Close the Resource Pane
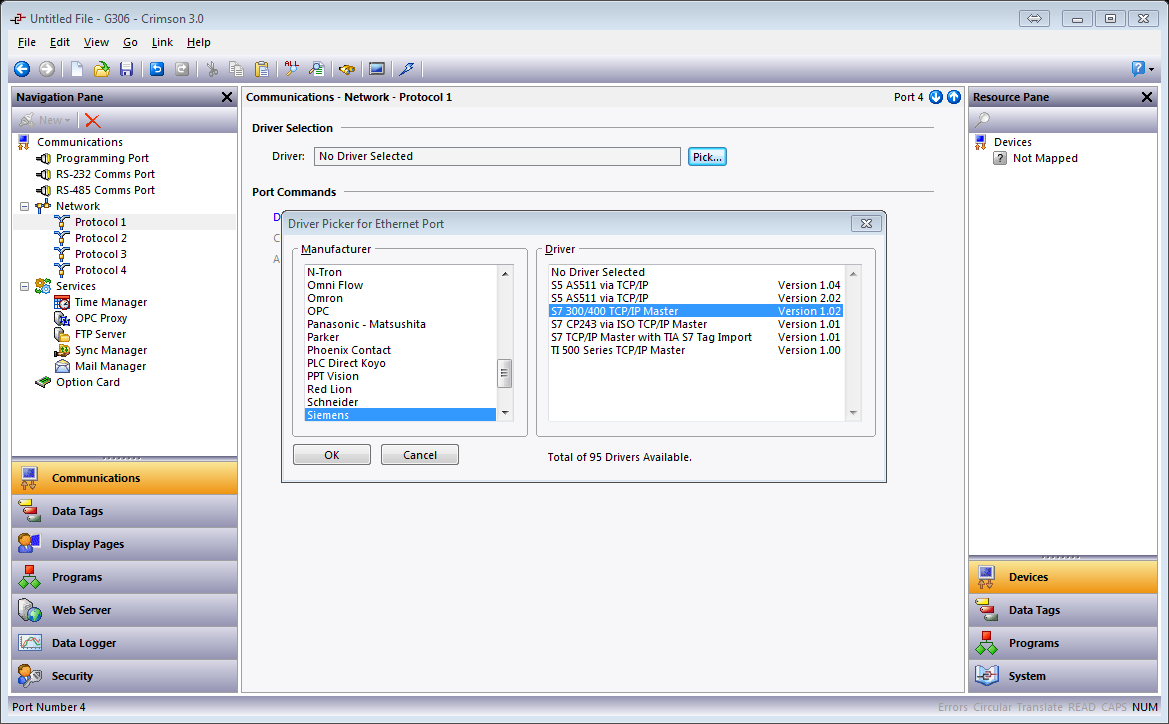Viewport: 1169px width, 724px height. point(1147,97)
